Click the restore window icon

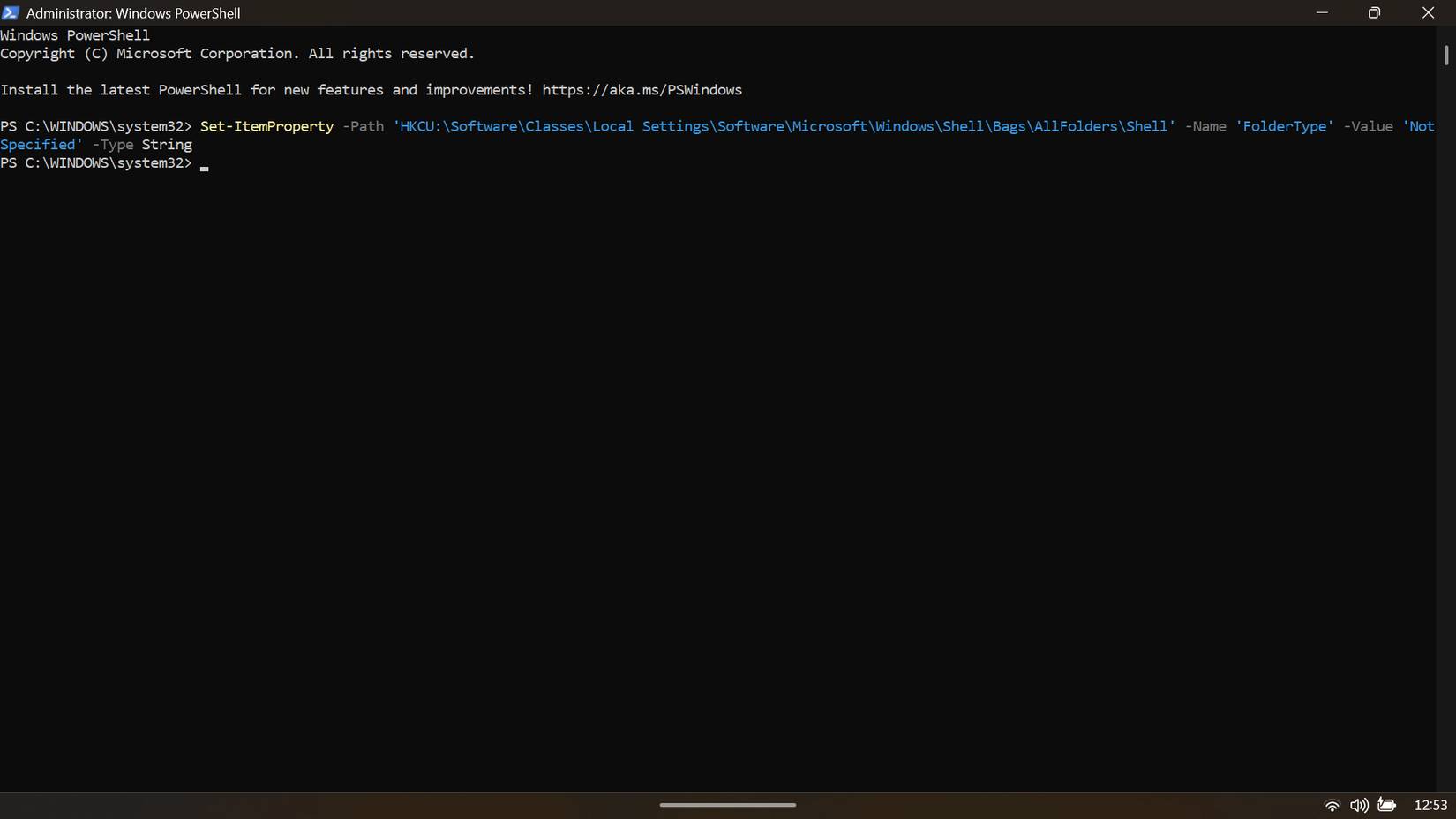coord(1374,12)
